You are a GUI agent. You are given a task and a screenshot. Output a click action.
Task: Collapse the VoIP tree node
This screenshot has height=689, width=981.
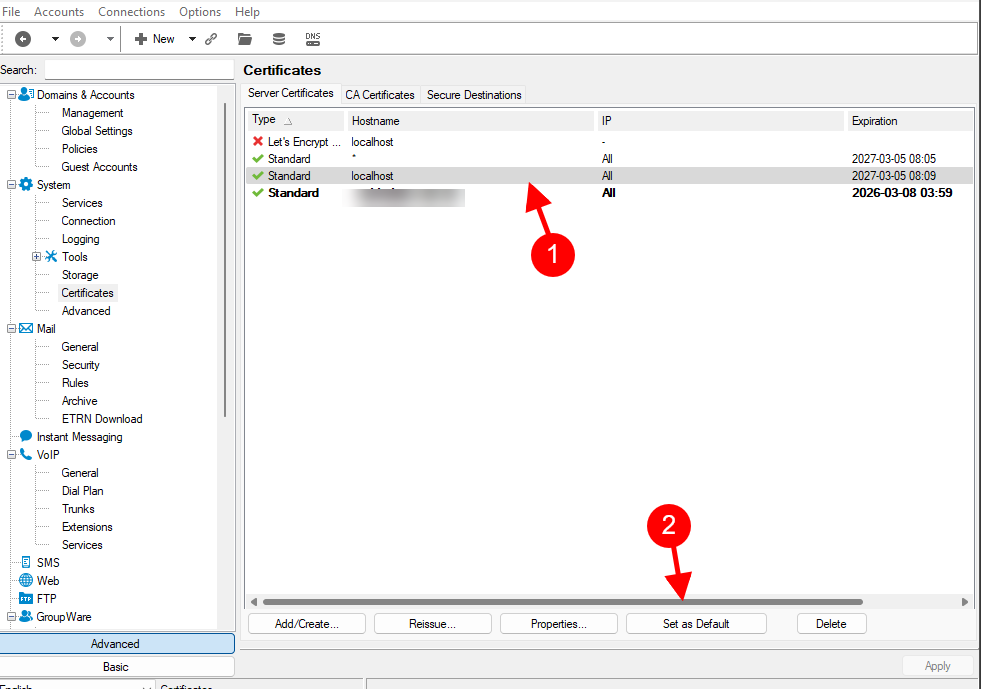[11, 455]
